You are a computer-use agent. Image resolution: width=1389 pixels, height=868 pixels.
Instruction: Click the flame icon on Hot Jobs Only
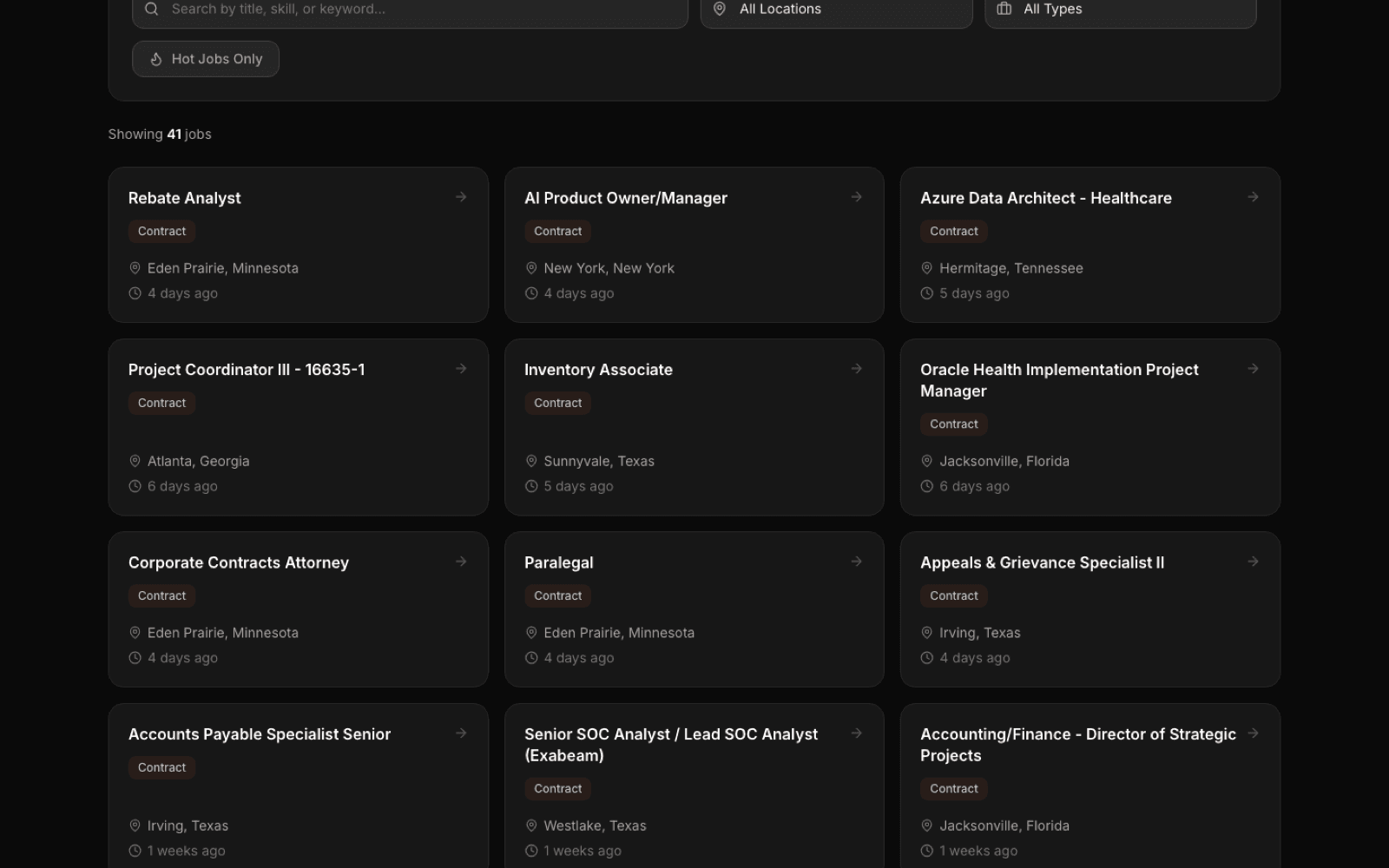(156, 59)
